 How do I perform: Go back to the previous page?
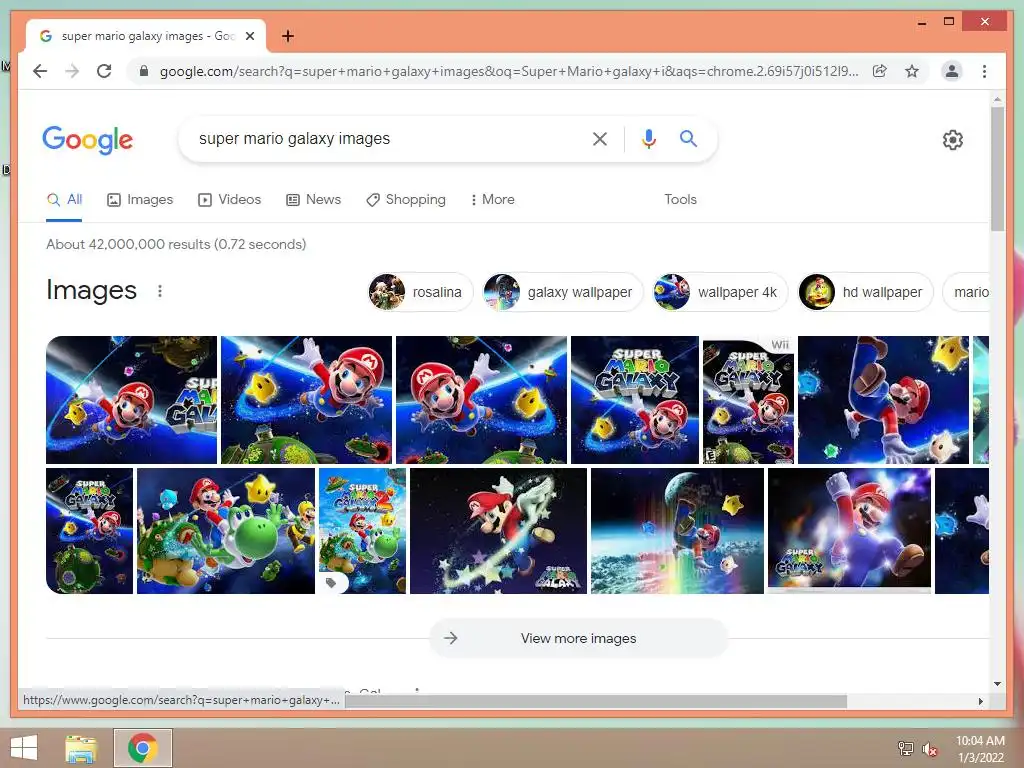coord(40,71)
